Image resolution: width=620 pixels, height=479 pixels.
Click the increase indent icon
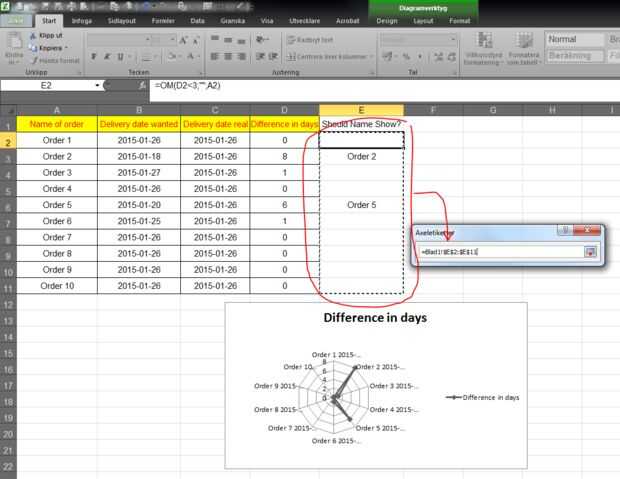pos(273,57)
